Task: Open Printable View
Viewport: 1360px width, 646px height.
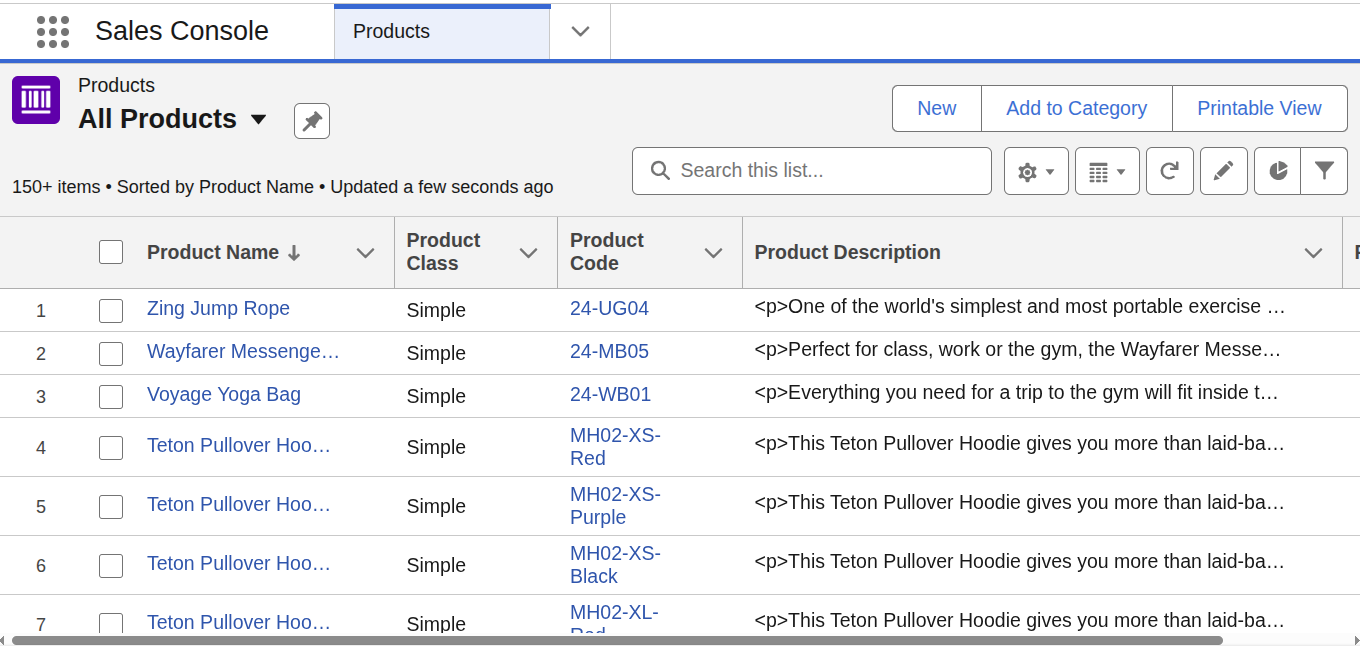Action: [1259, 108]
